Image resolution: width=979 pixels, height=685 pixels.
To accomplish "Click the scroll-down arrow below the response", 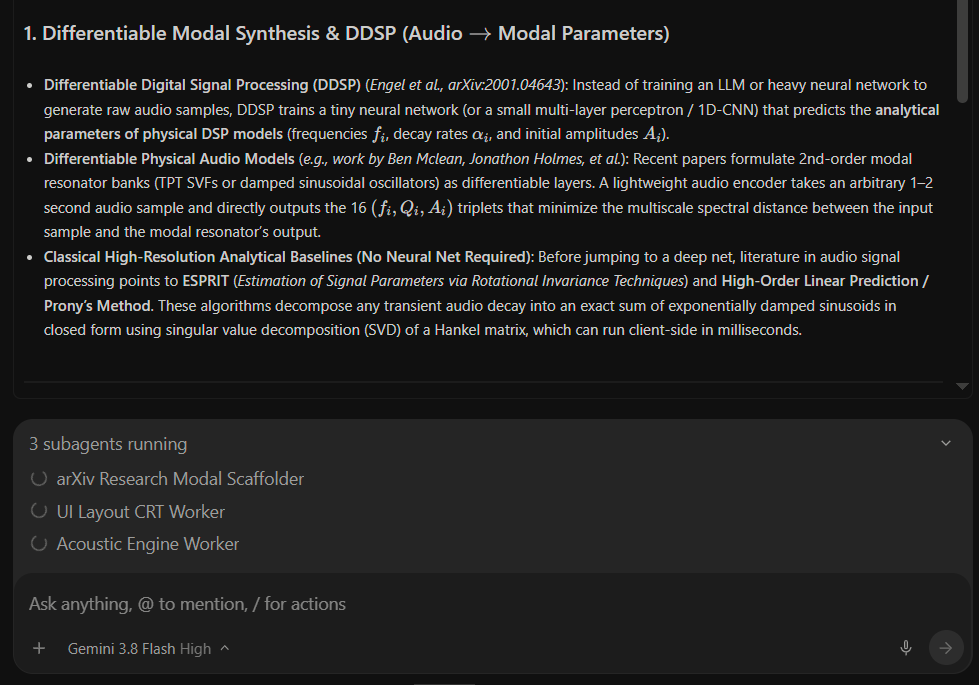I will pos(962,387).
